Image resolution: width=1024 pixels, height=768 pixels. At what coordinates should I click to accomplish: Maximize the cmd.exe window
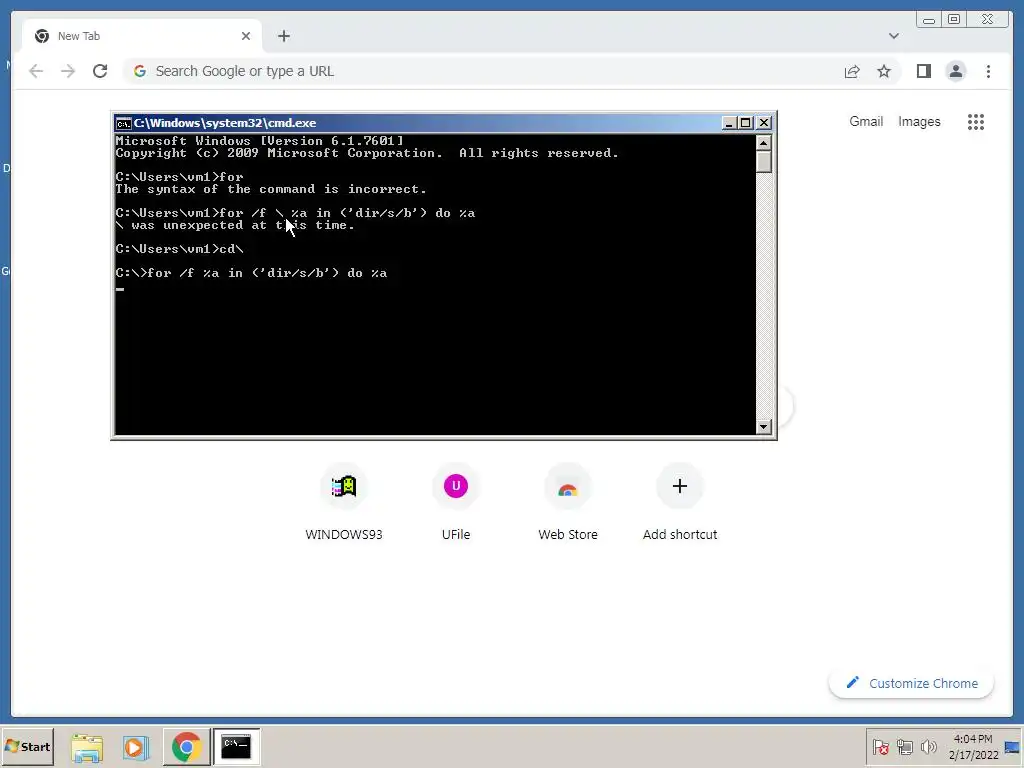click(x=745, y=123)
